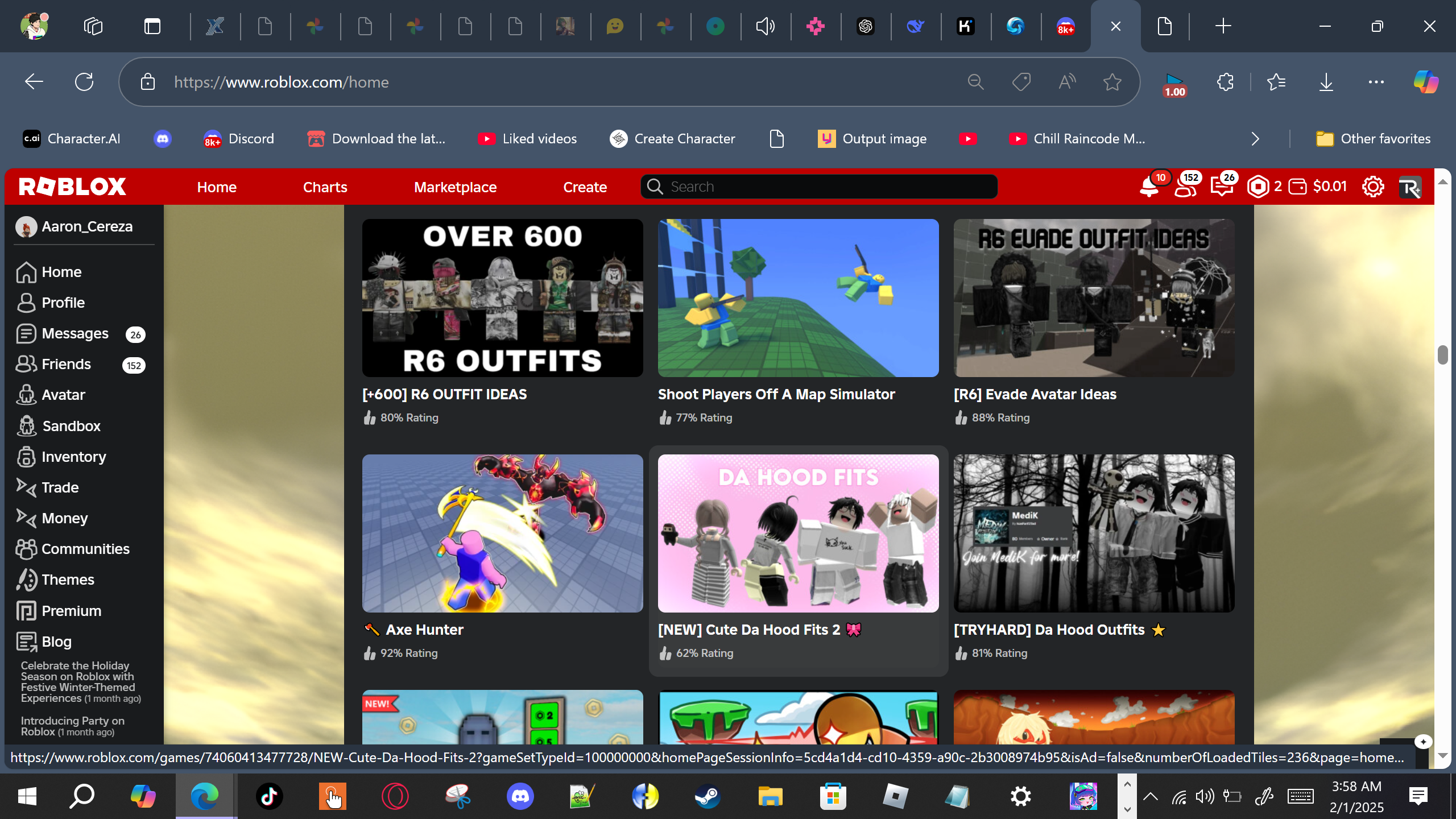The width and height of the screenshot is (1456, 819).
Task: Toggle favorite star in address bar
Action: click(1112, 82)
